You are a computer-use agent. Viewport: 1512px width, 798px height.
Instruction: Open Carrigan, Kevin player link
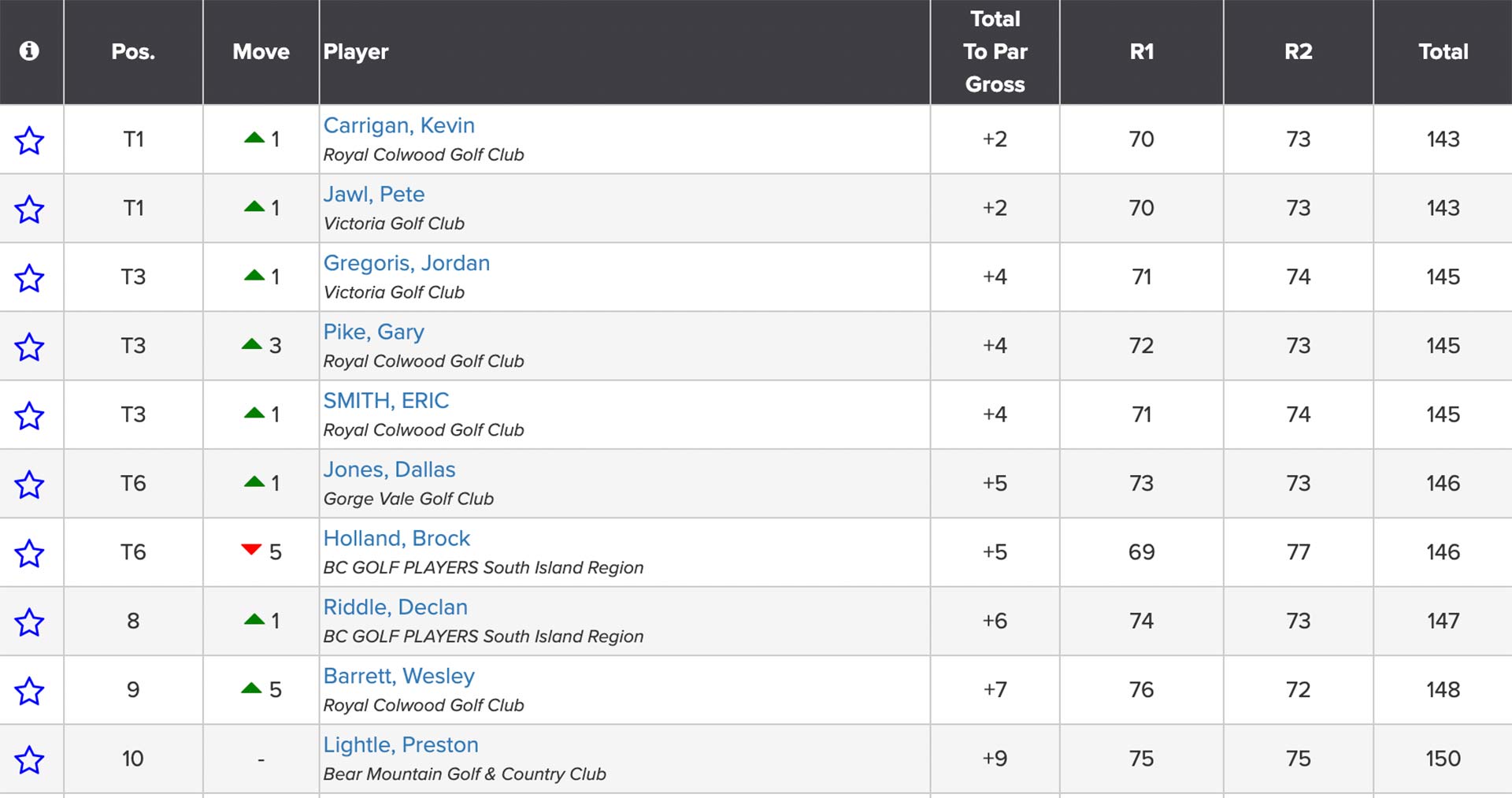(x=399, y=125)
